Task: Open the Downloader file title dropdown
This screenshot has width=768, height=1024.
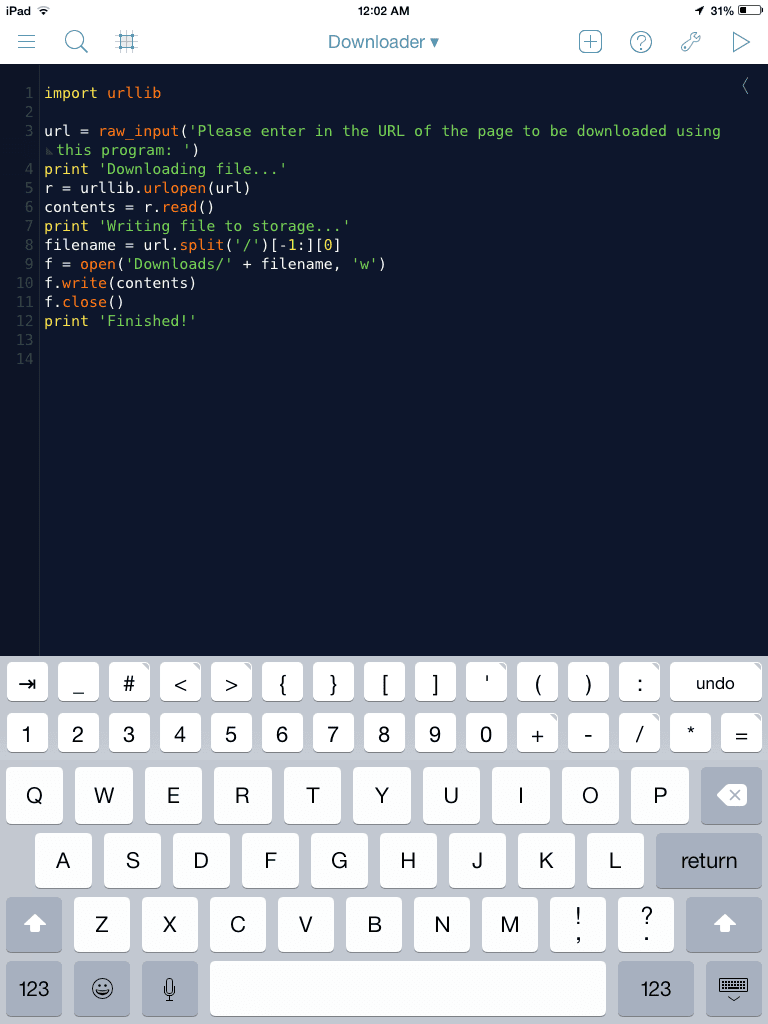Action: (383, 42)
